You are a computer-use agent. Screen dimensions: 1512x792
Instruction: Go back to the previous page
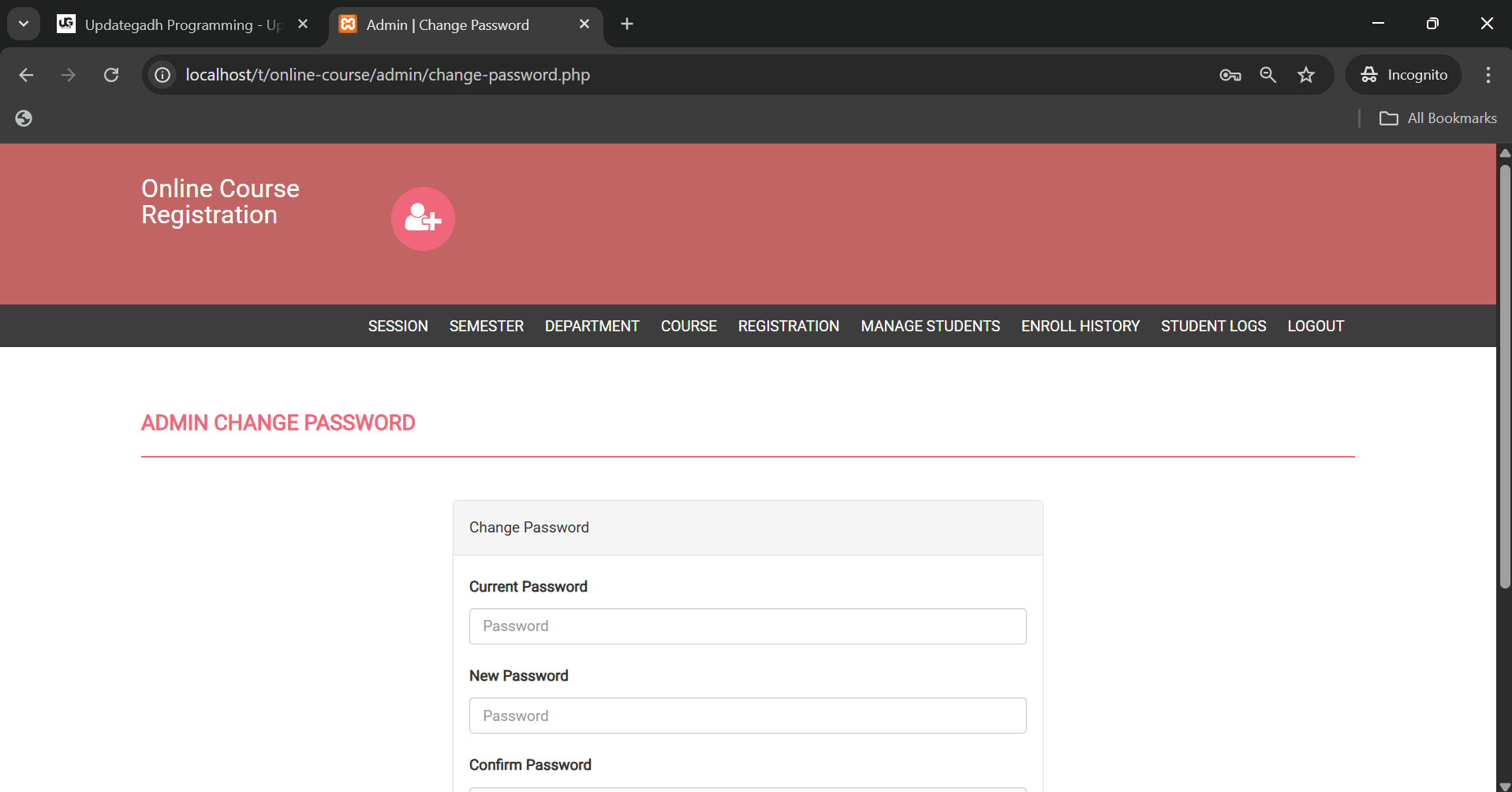point(26,75)
